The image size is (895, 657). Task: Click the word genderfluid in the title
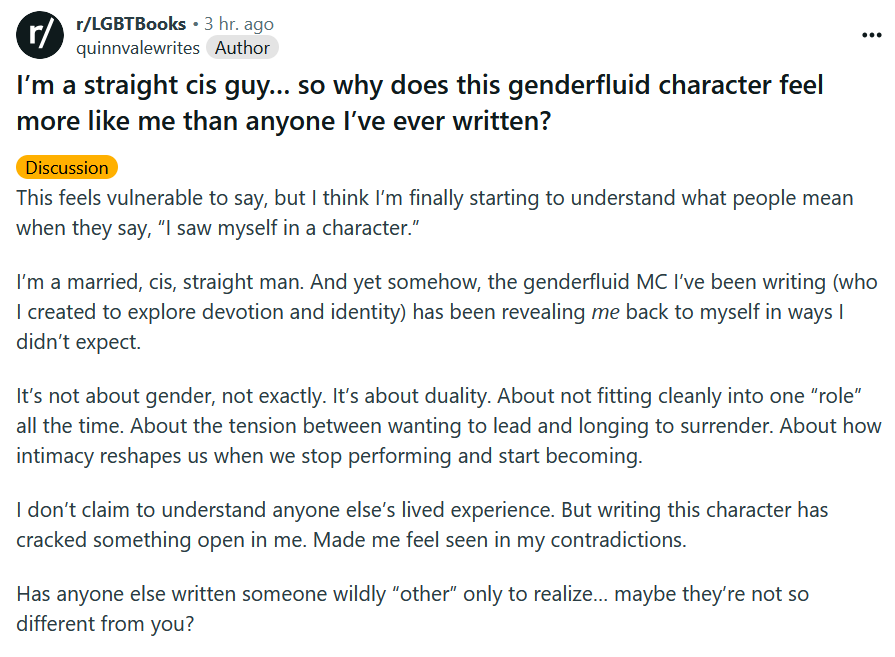[579, 85]
